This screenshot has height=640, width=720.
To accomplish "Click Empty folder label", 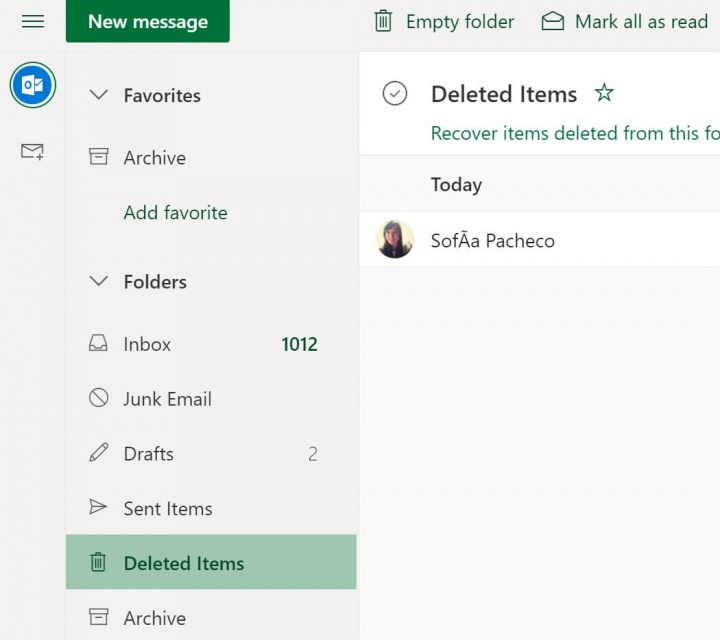I will 460,22.
